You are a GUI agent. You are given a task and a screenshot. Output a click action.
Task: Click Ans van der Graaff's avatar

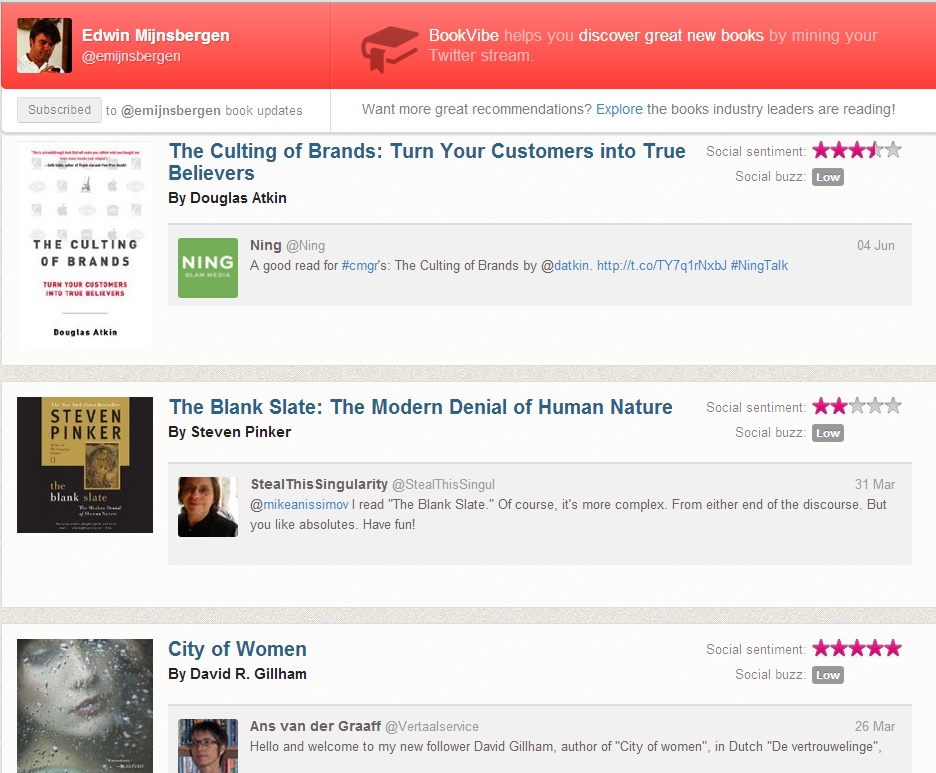[x=208, y=746]
